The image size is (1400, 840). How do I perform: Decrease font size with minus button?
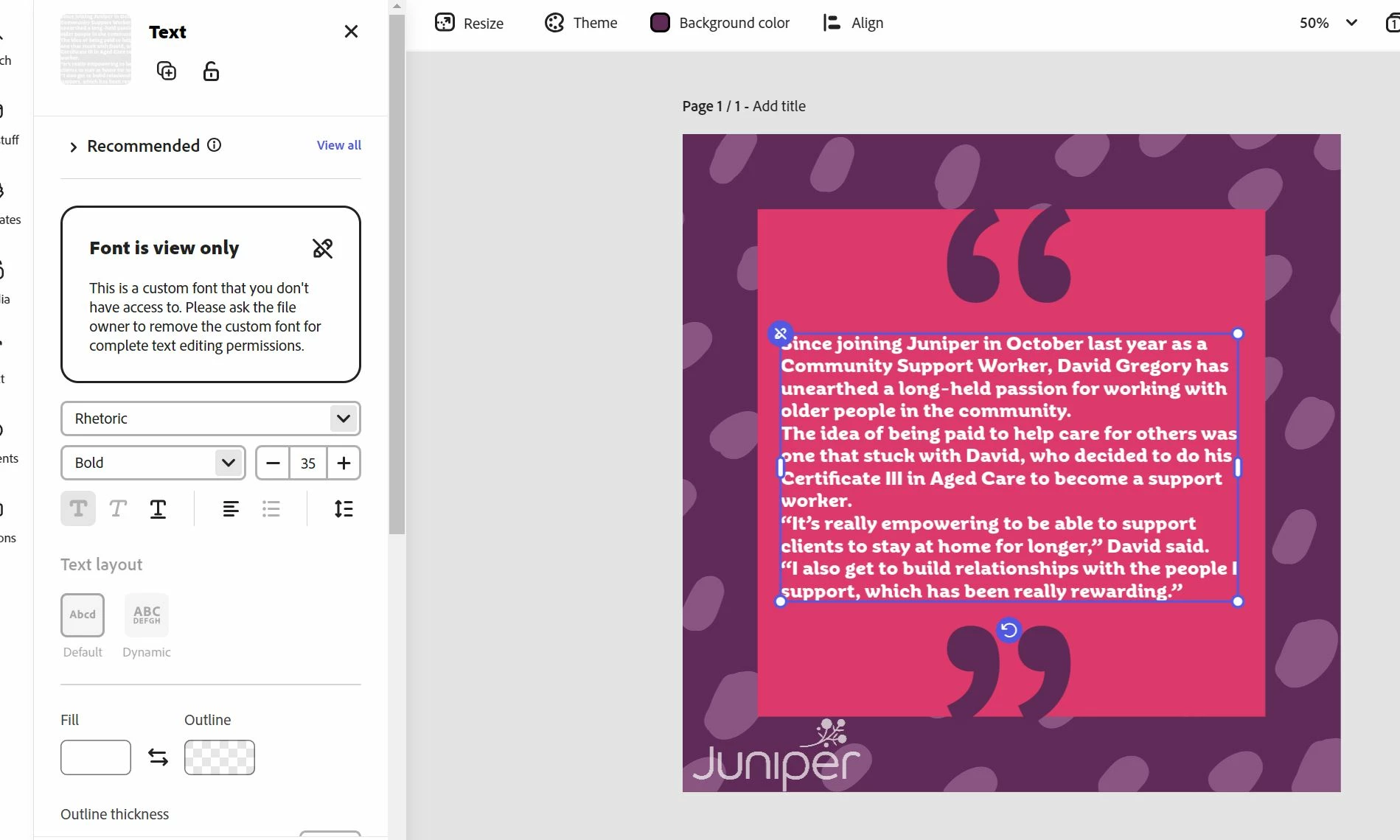pyautogui.click(x=273, y=463)
